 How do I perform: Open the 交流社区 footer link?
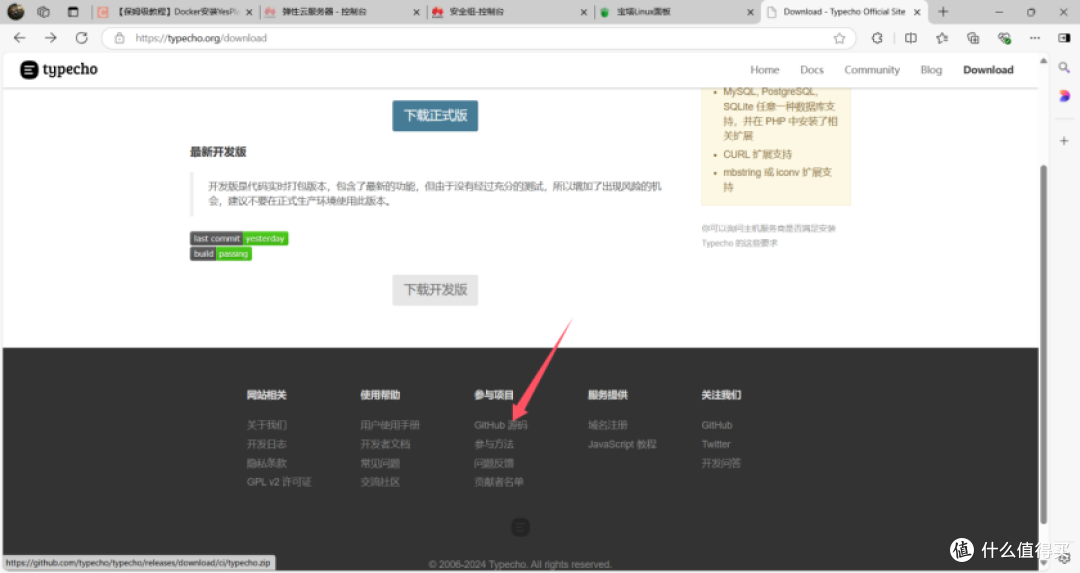click(x=380, y=482)
